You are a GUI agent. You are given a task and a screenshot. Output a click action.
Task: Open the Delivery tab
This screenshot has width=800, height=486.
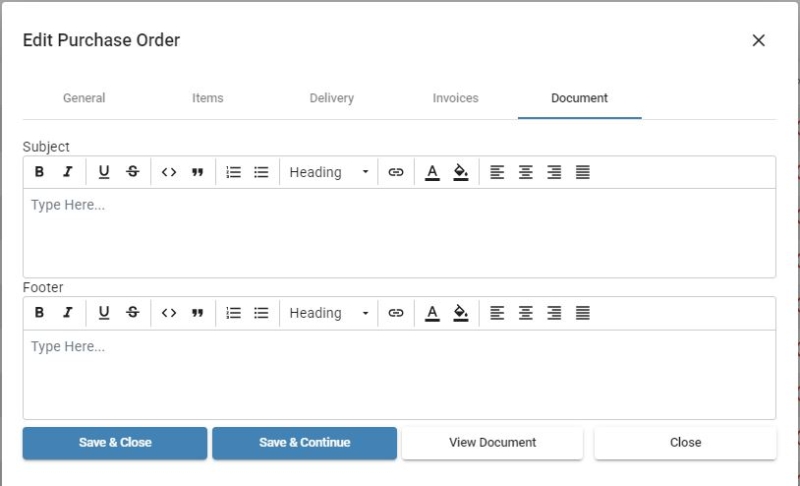tap(332, 98)
